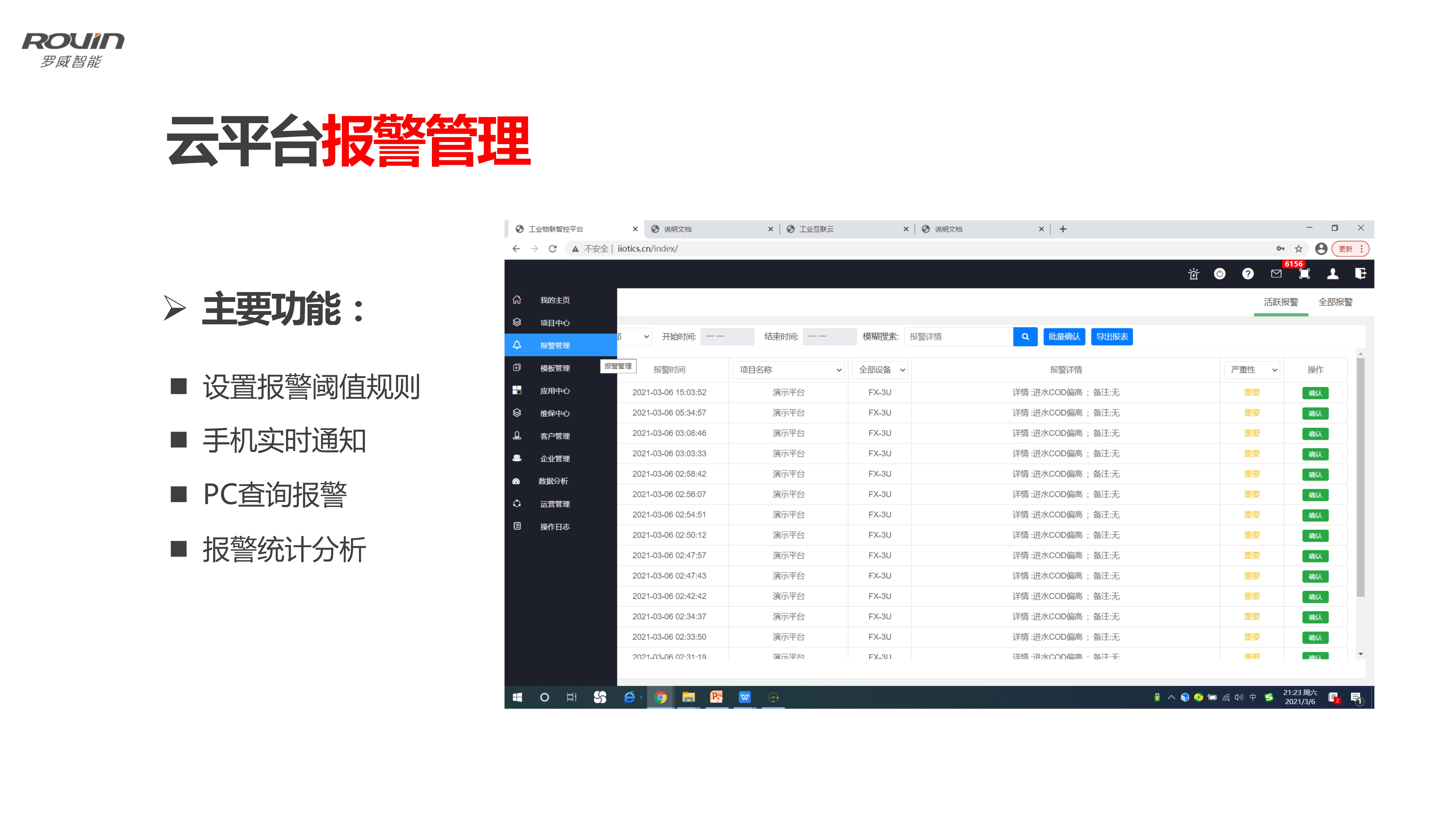Click the group icon beside 企业管理
The width and height of the screenshot is (1456, 819).
pos(517,458)
